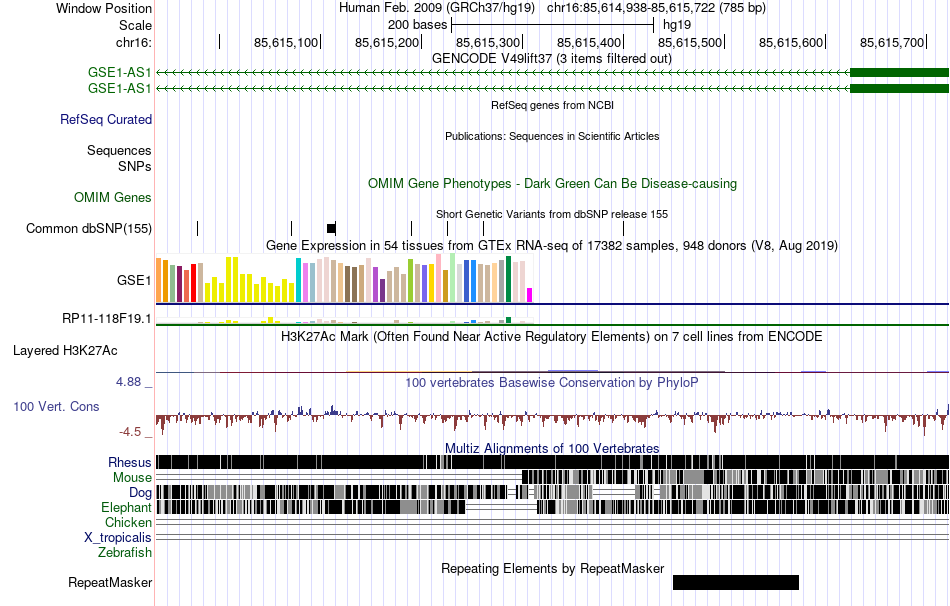
Task: Click the thick black dbSNP variant marker
Action: (331, 228)
